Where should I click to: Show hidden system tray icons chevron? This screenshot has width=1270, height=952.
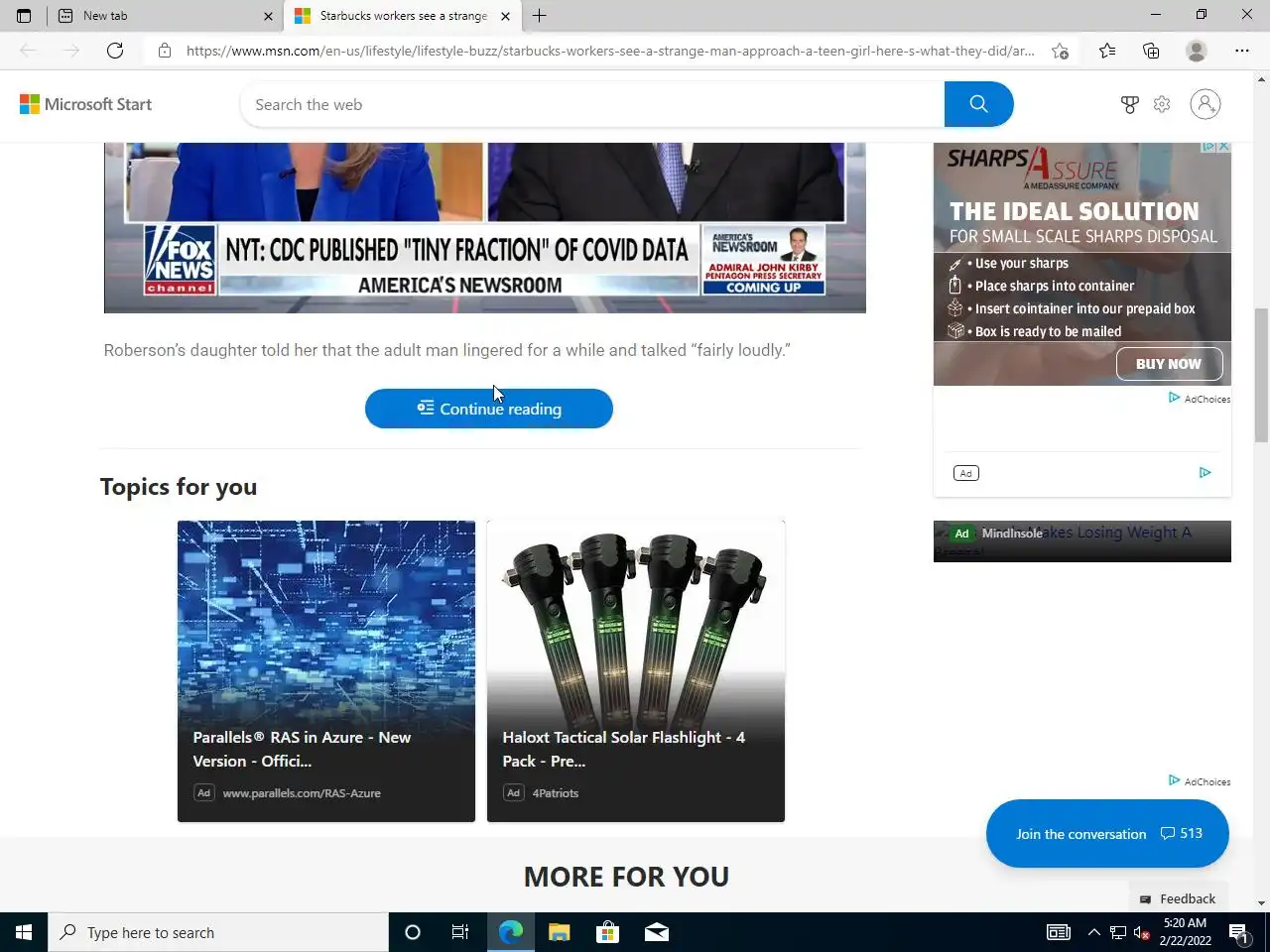tap(1093, 932)
